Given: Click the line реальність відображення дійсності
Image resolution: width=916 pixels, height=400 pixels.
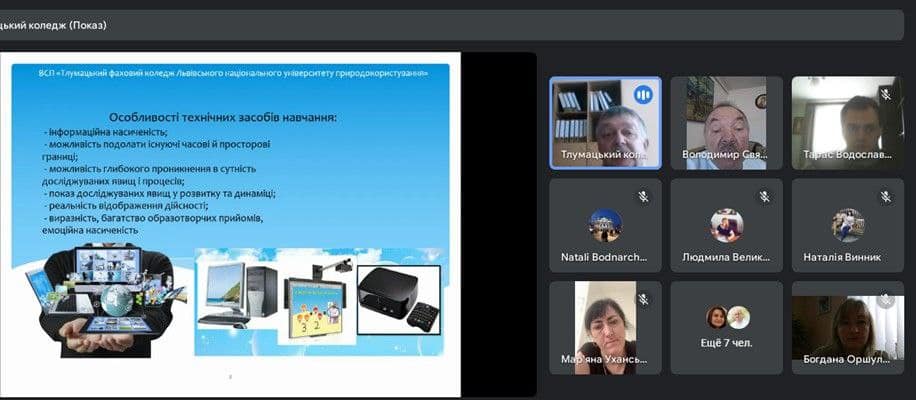Looking at the screenshot, I should pyautogui.click(x=126, y=206).
